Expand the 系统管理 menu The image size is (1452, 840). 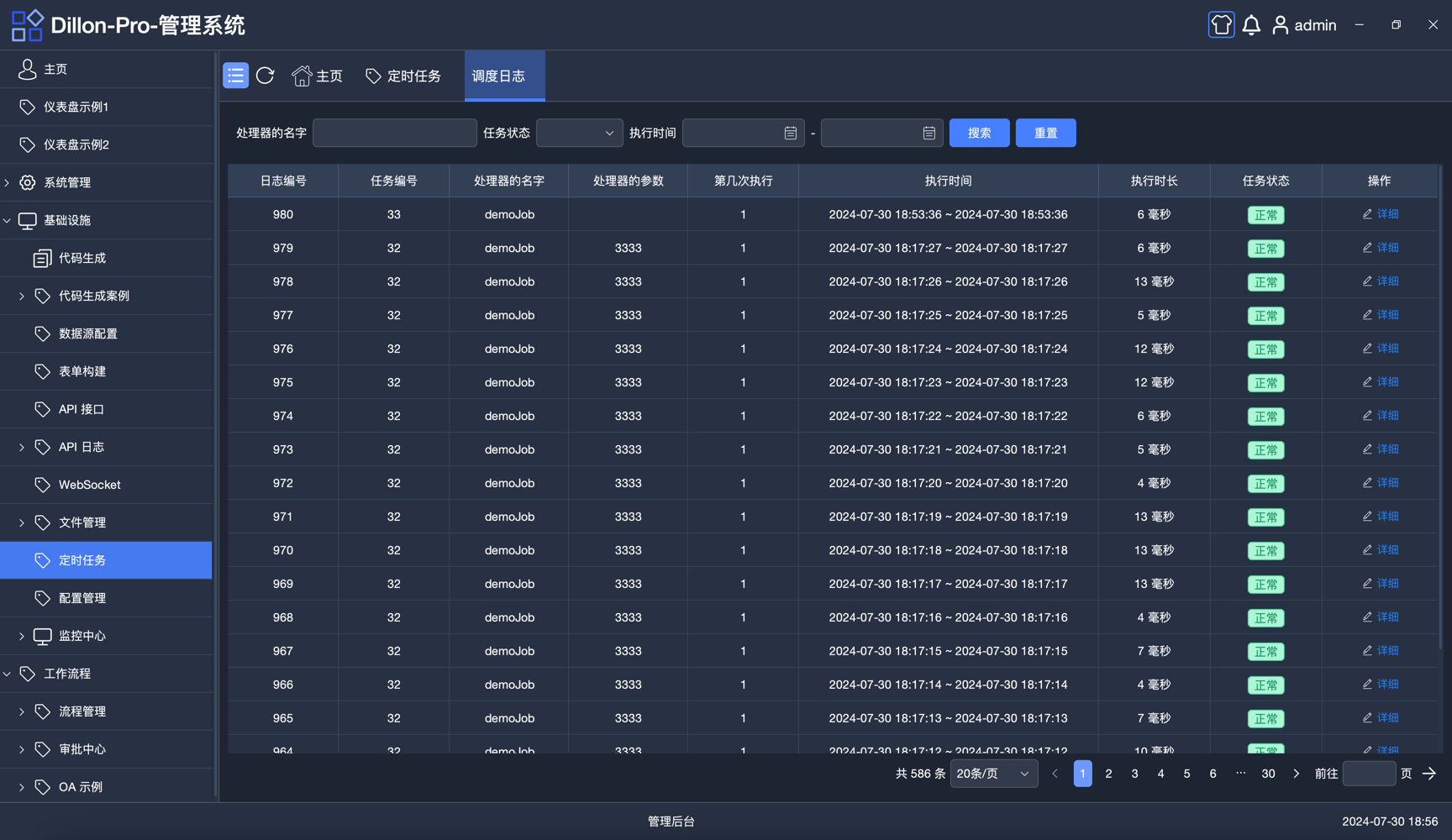[106, 182]
